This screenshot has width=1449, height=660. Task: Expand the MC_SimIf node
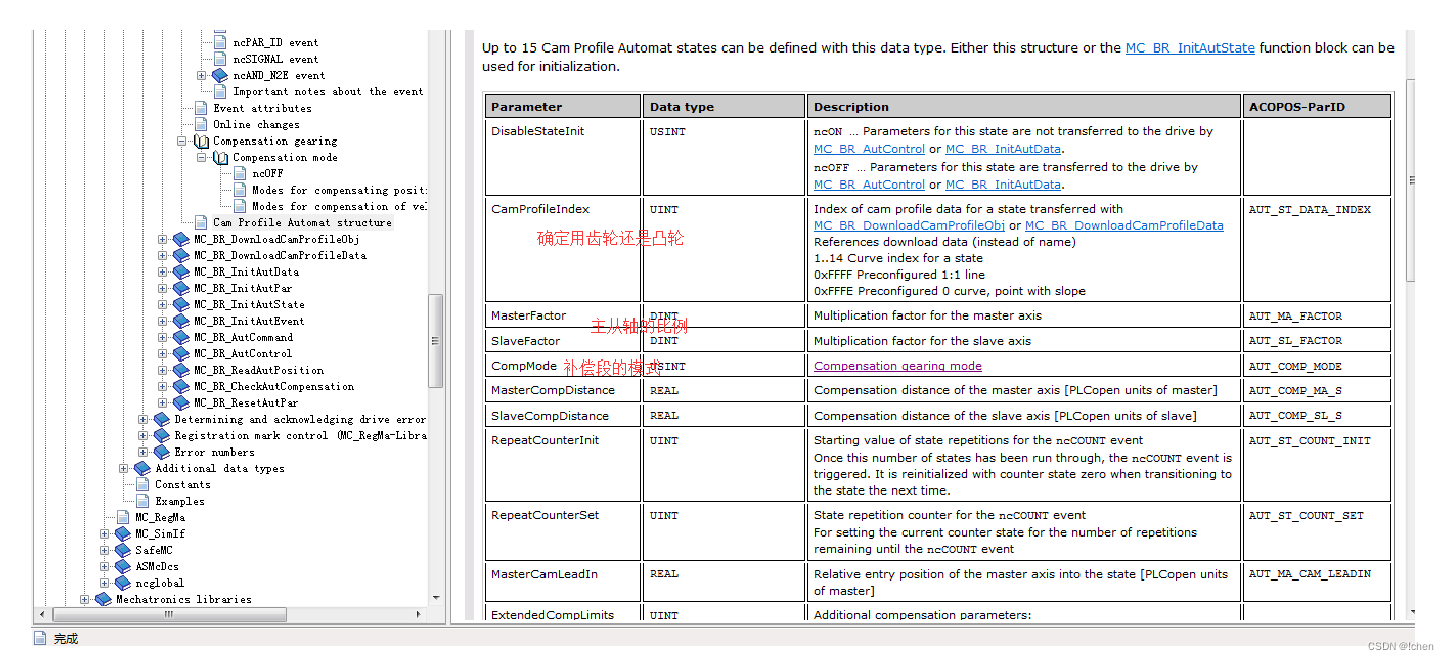(x=105, y=533)
